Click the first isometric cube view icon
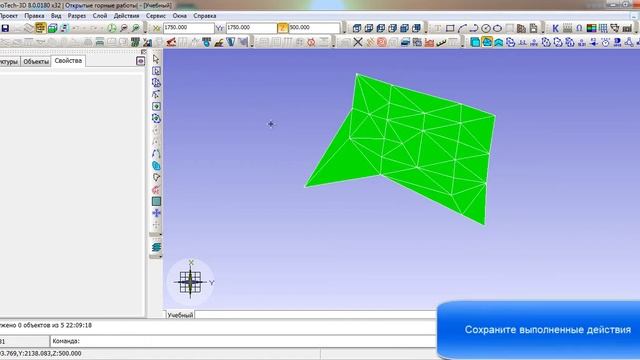This screenshot has width=640, height=360. [x=357, y=28]
